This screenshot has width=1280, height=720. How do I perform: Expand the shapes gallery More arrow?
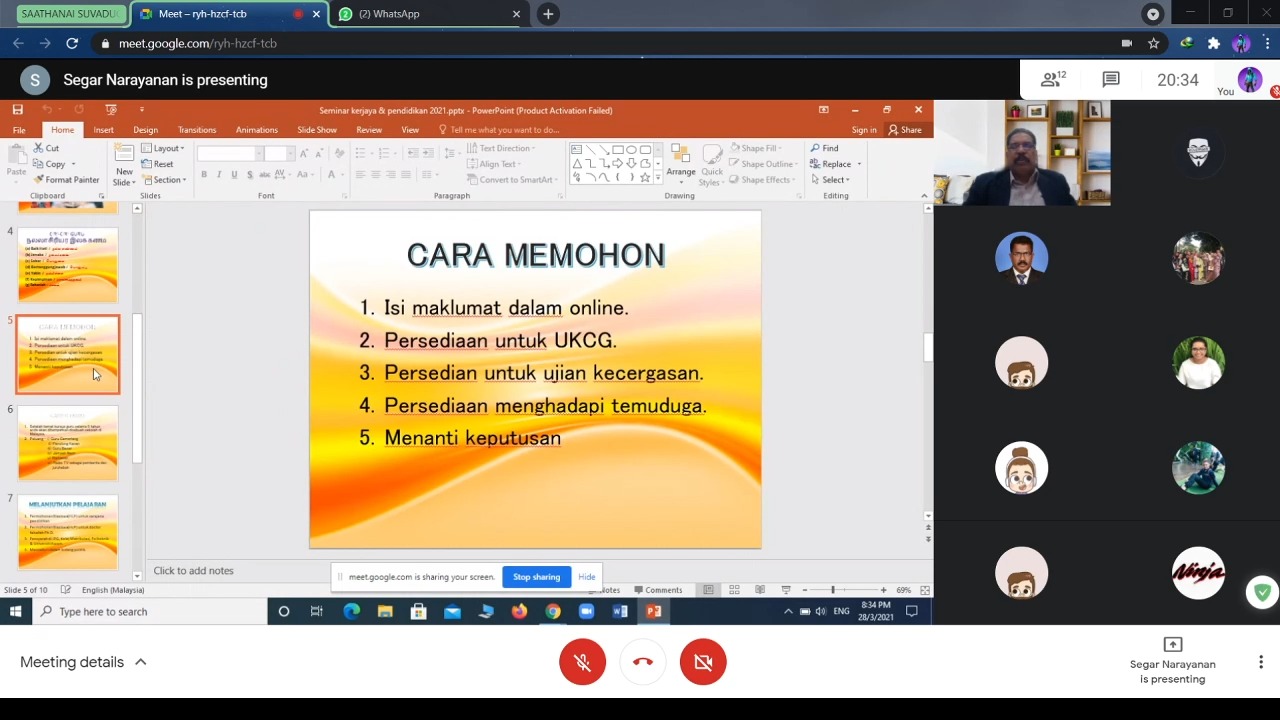[x=658, y=178]
